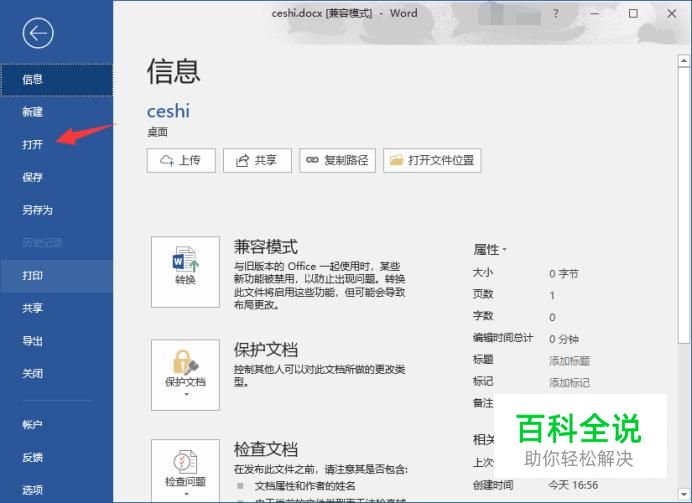Click 保存 in the sidebar
This screenshot has width=692, height=503.
(56, 177)
